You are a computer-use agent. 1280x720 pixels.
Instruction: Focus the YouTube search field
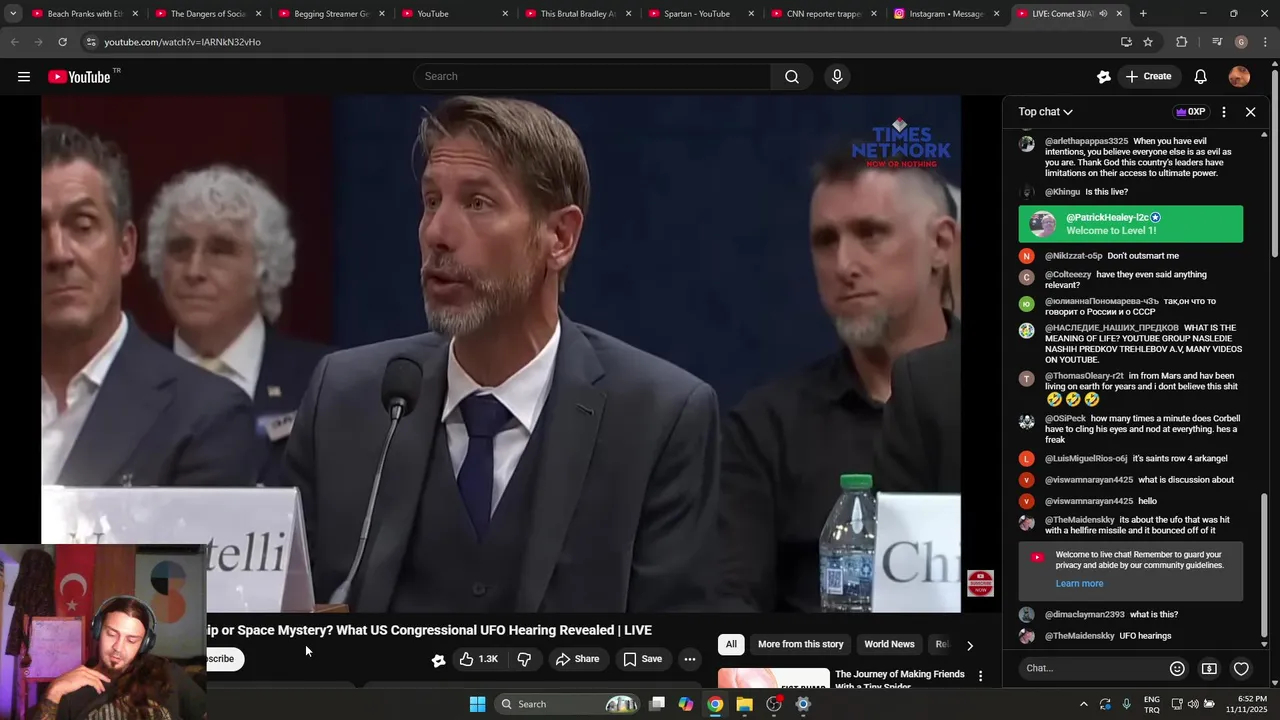click(x=592, y=77)
